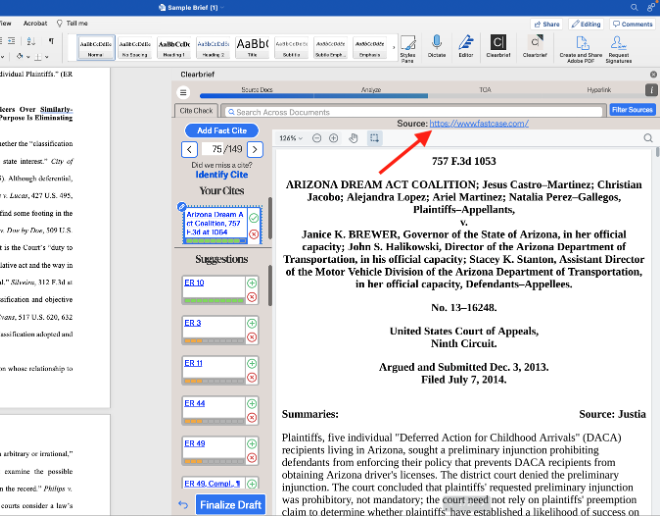Image resolution: width=660 pixels, height=516 pixels.
Task: Accept the ER 10 suggestion
Action: (253, 284)
